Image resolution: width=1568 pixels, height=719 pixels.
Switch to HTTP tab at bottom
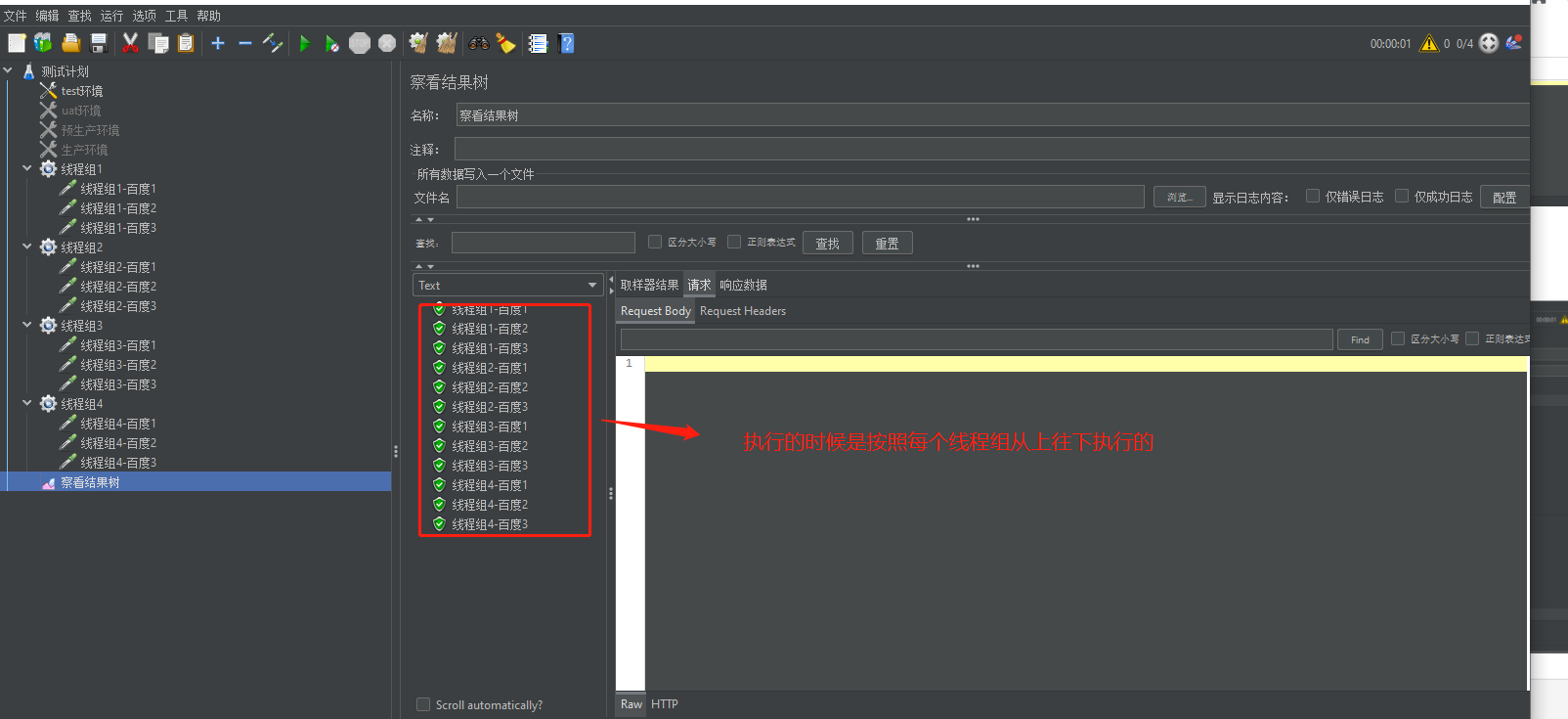[665, 704]
